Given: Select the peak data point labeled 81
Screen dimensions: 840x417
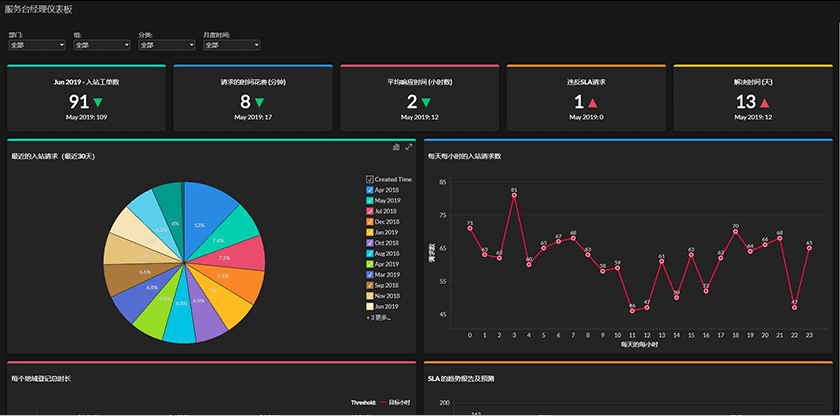Looking at the screenshot, I should pyautogui.click(x=514, y=195).
